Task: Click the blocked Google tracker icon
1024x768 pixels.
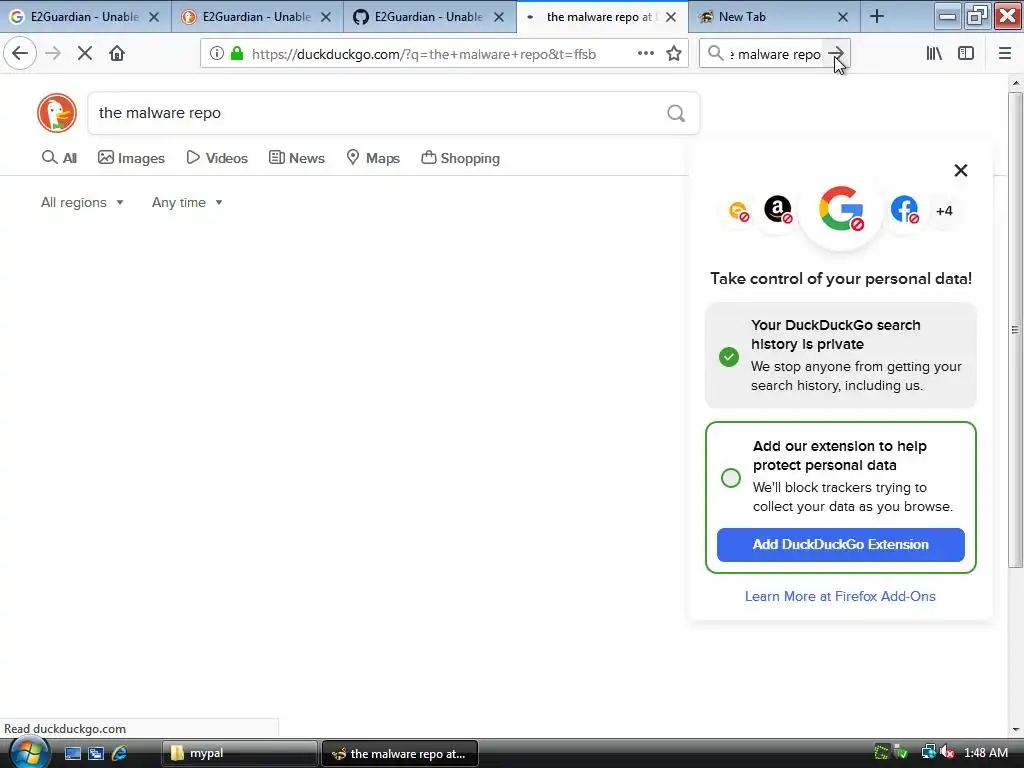Action: pos(841,210)
